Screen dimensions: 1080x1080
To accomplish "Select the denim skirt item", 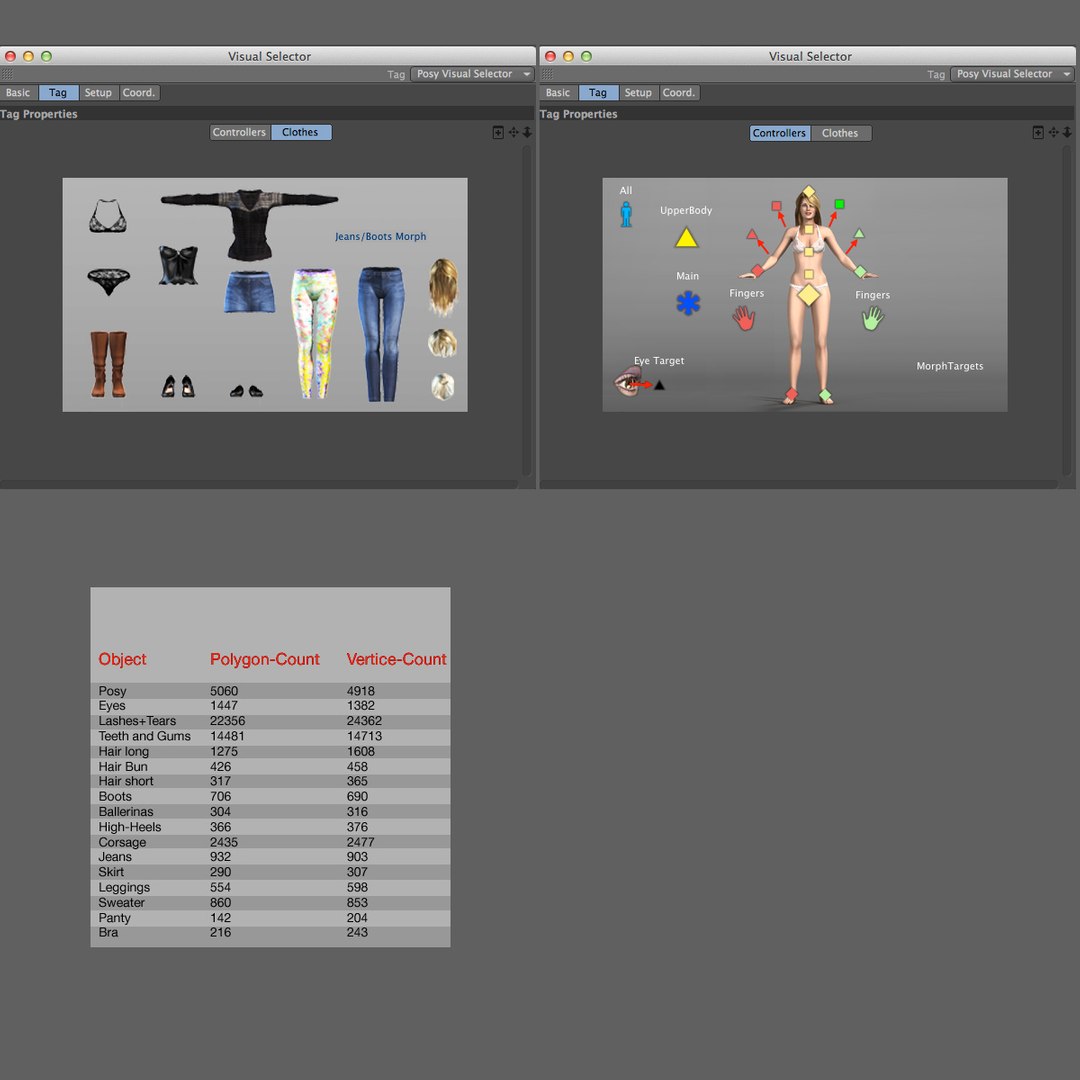I will [249, 292].
